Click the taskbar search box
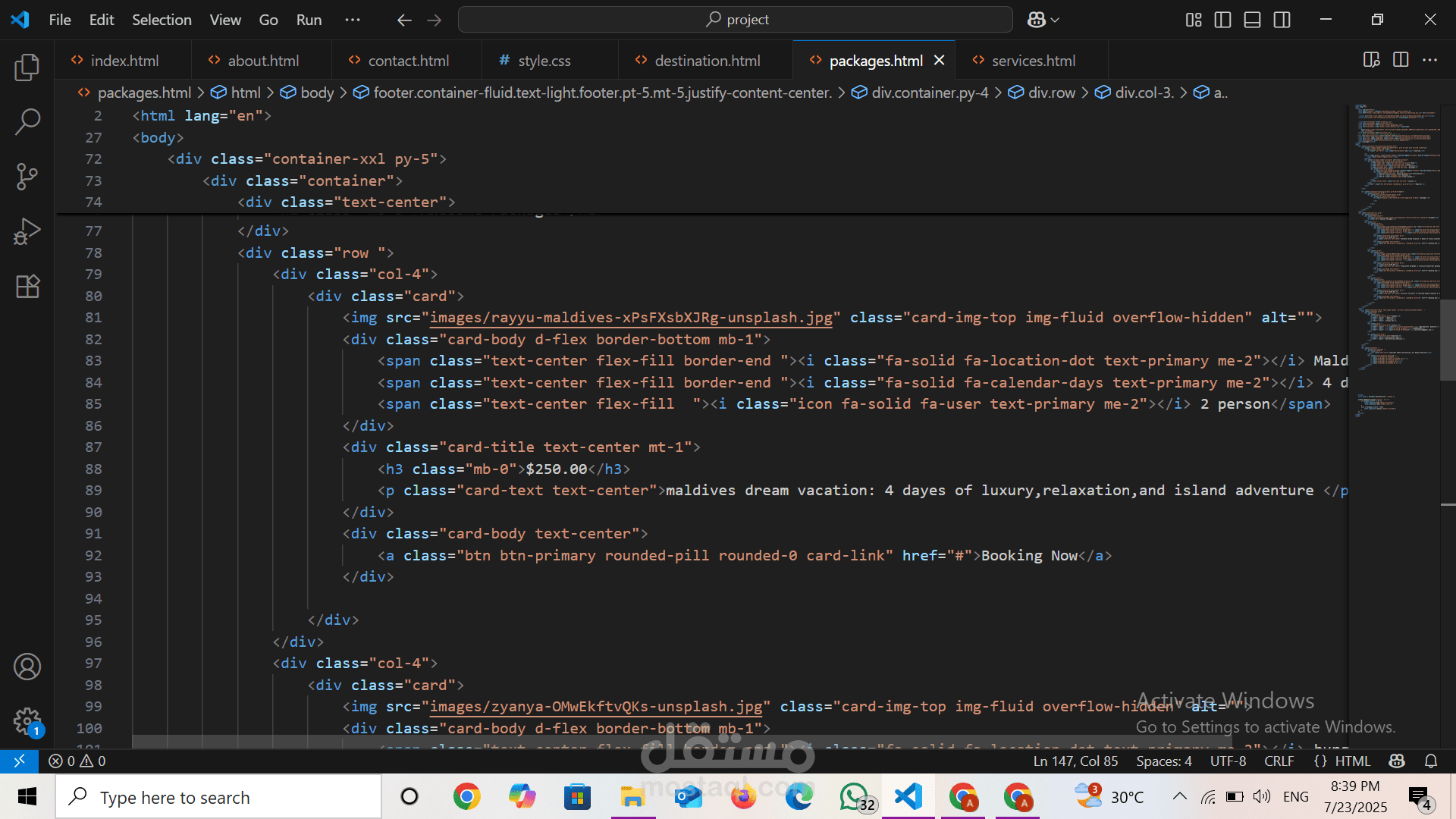This screenshot has width=1456, height=819. tap(218, 797)
